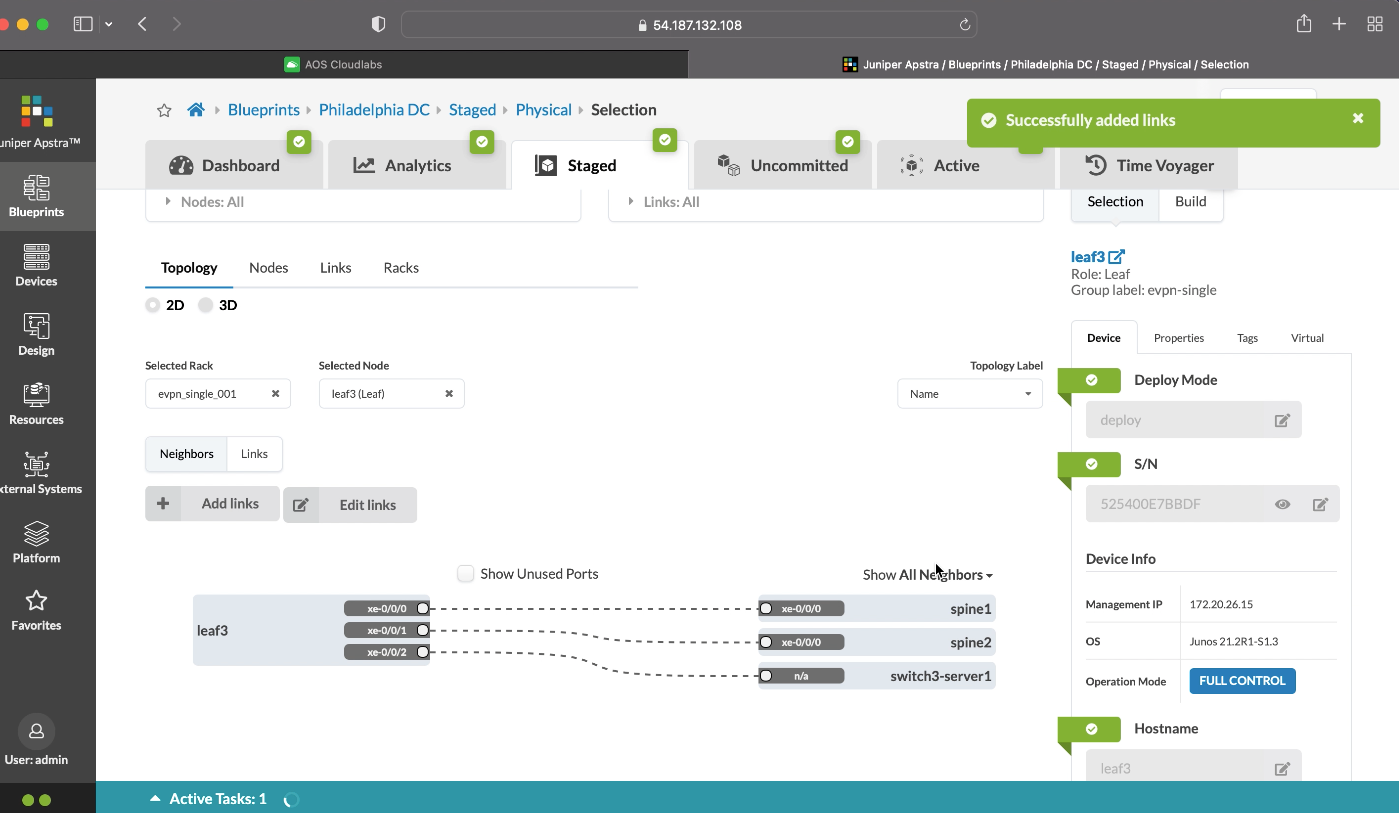1399x813 pixels.
Task: Open a new Safari tab
Action: tap(1339, 24)
